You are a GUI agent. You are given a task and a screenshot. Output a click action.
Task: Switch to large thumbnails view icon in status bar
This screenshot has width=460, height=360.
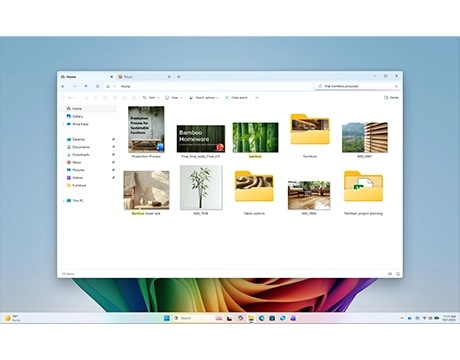(x=398, y=274)
